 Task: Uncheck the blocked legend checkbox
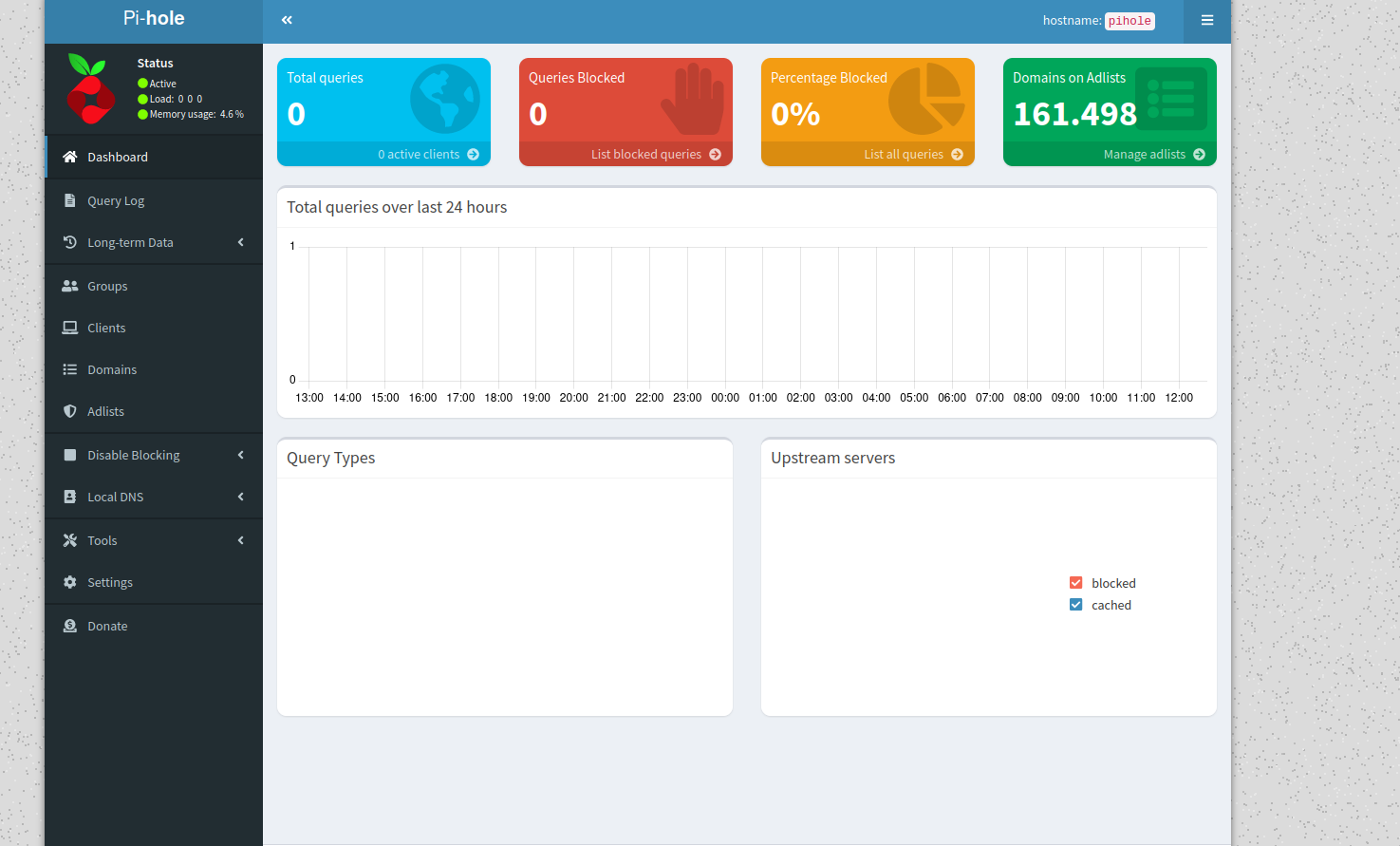coord(1075,583)
